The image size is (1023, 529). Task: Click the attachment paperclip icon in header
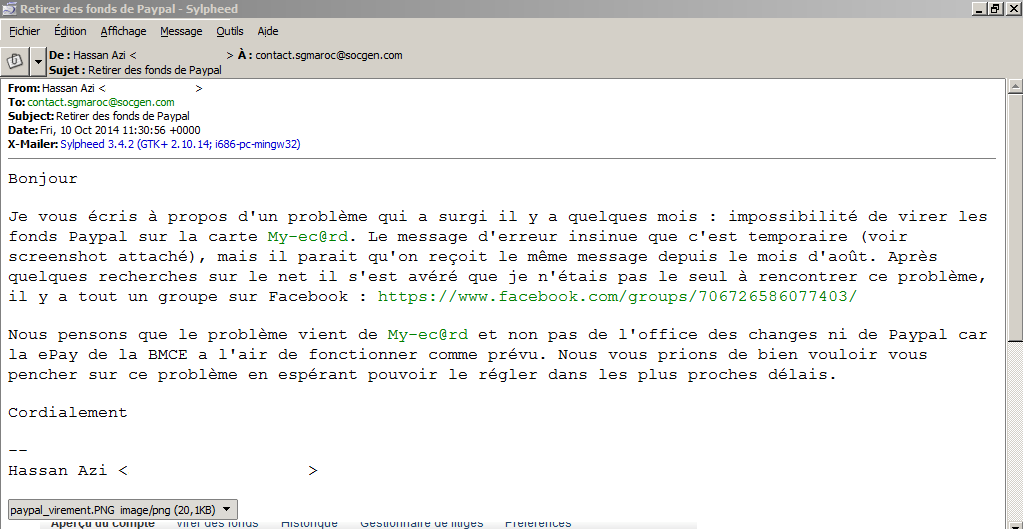coord(15,61)
